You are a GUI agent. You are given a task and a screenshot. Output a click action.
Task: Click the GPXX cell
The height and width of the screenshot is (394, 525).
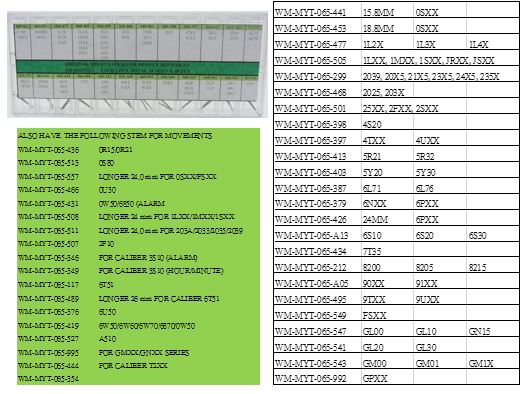(x=387, y=377)
